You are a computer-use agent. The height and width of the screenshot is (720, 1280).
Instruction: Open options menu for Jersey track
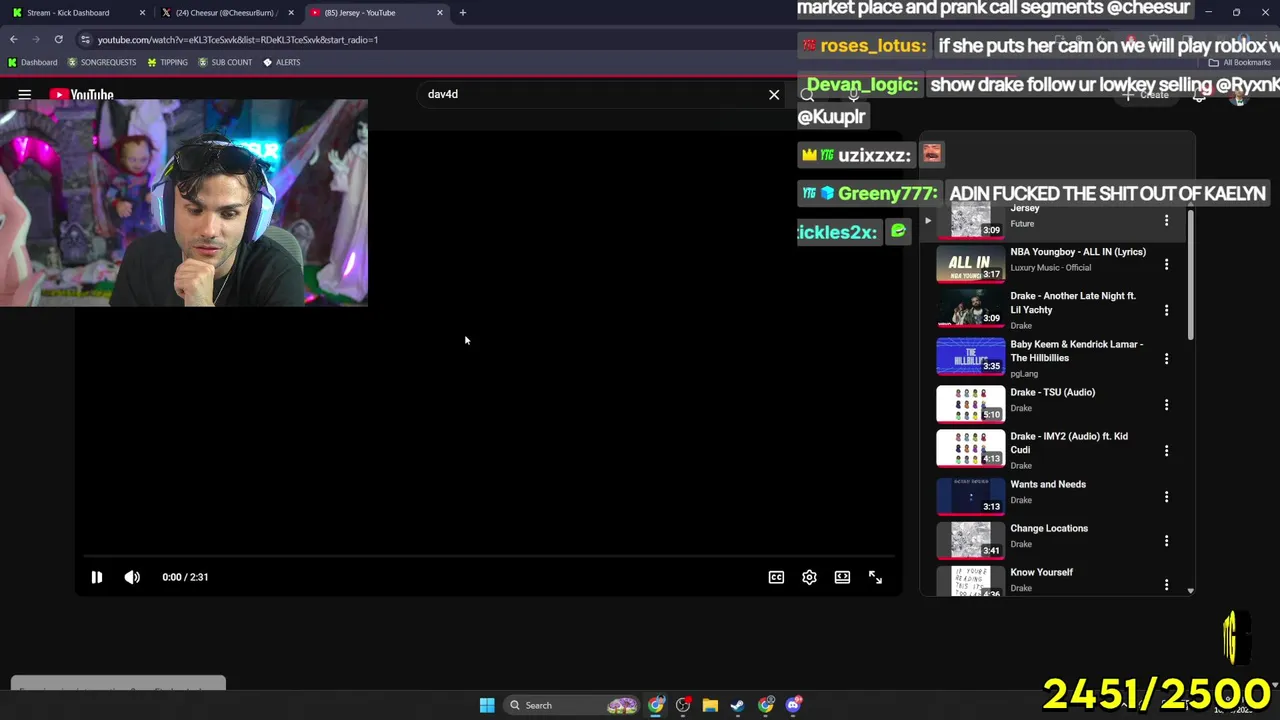point(1166,220)
